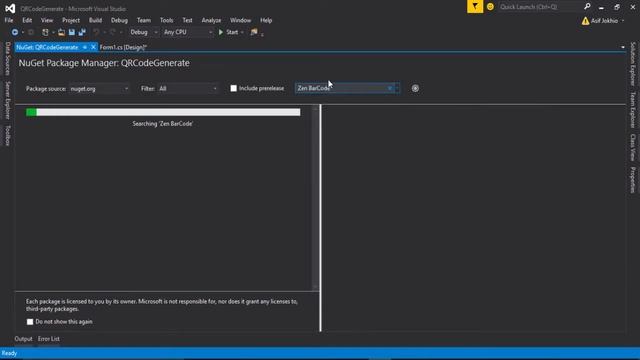Viewport: 640px width, 360px height.
Task: Click the Navigate Backward toolbar icon
Action: click(x=15, y=32)
